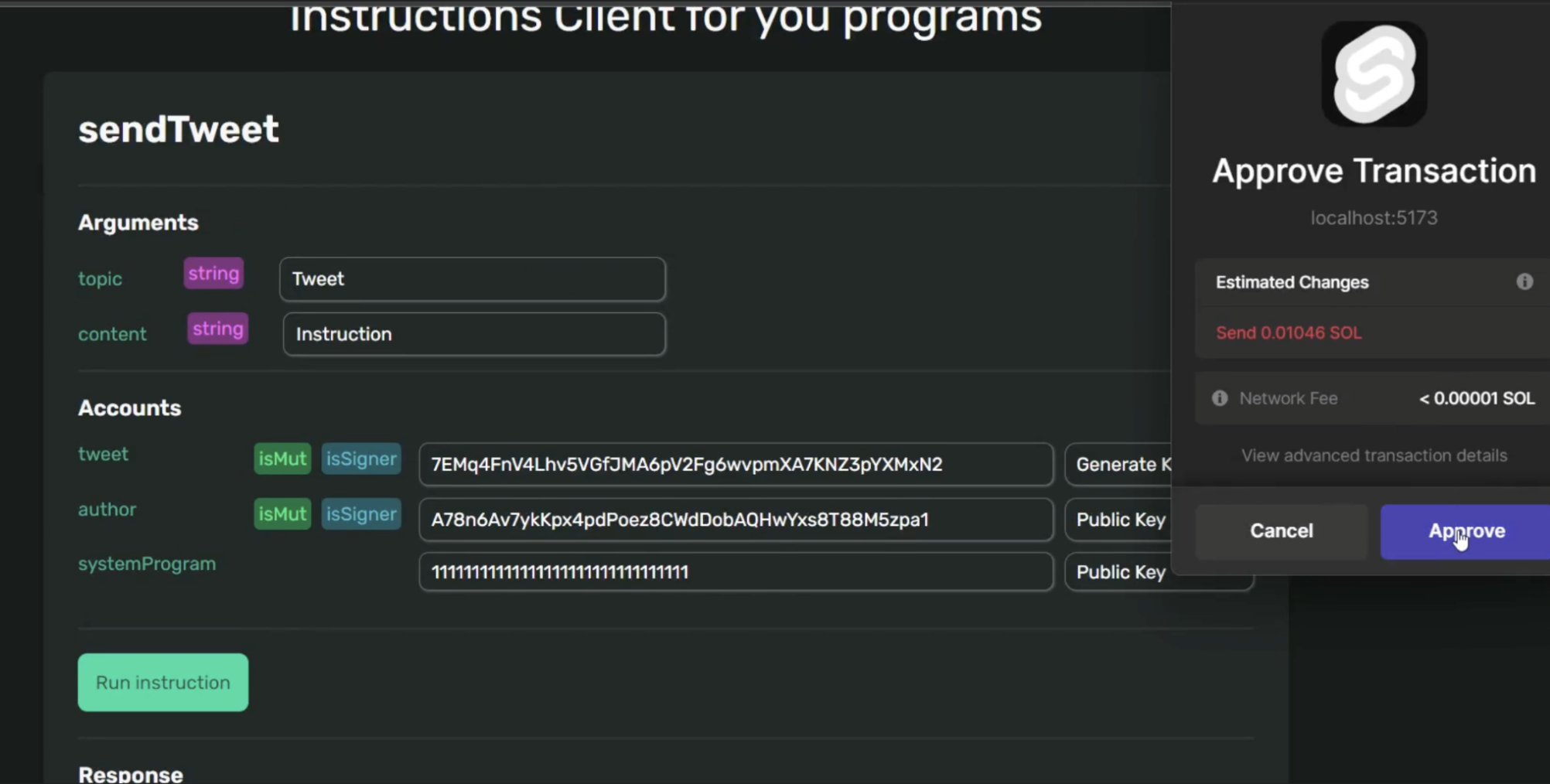This screenshot has height=784, width=1550.
Task: Click the sendTweet heading
Action: point(179,129)
